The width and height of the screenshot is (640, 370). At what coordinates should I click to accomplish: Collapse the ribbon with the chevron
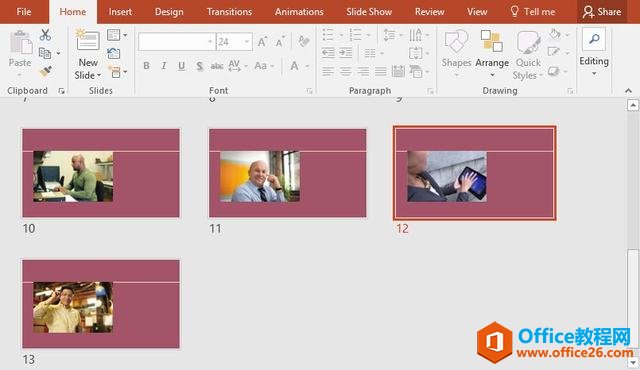click(628, 91)
